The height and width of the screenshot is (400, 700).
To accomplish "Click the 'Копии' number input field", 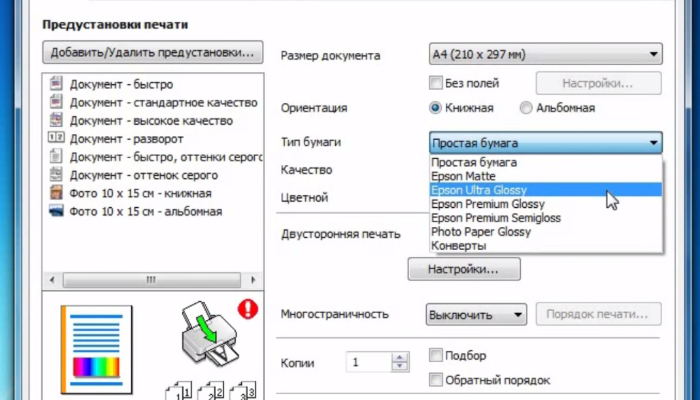I will 369,362.
